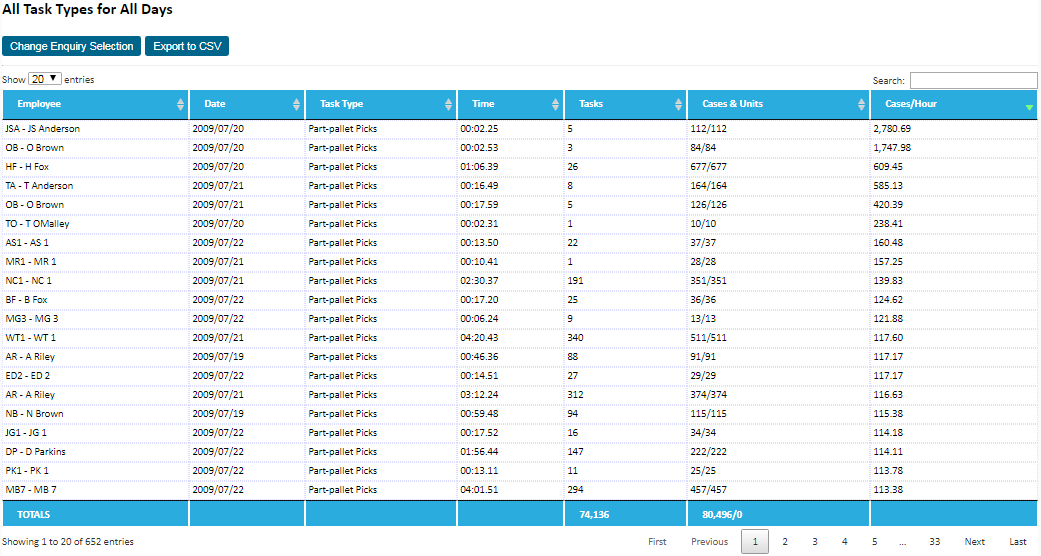Screen dimensions: 1041x556
Task: Select employee MG3 - MG 3
Action: coord(32,319)
